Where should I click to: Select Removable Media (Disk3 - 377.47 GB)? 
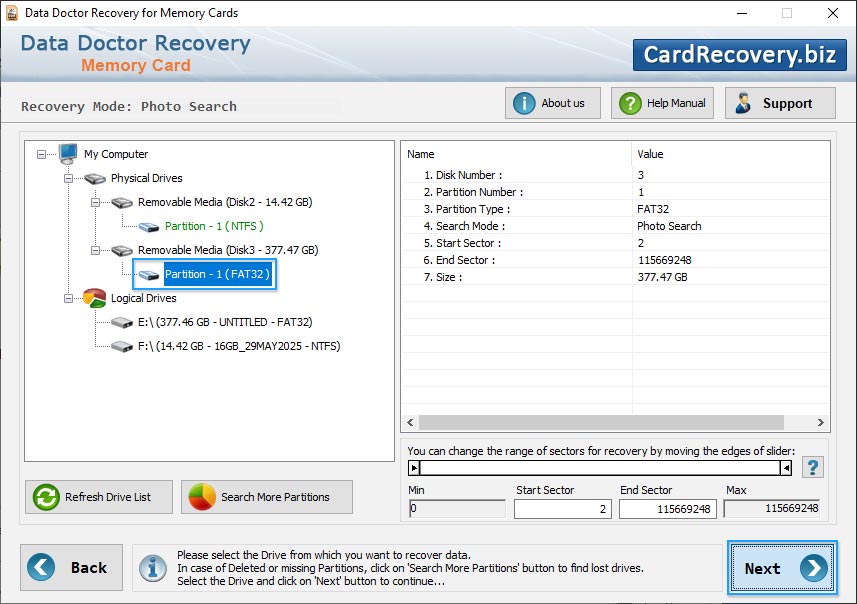pos(228,250)
